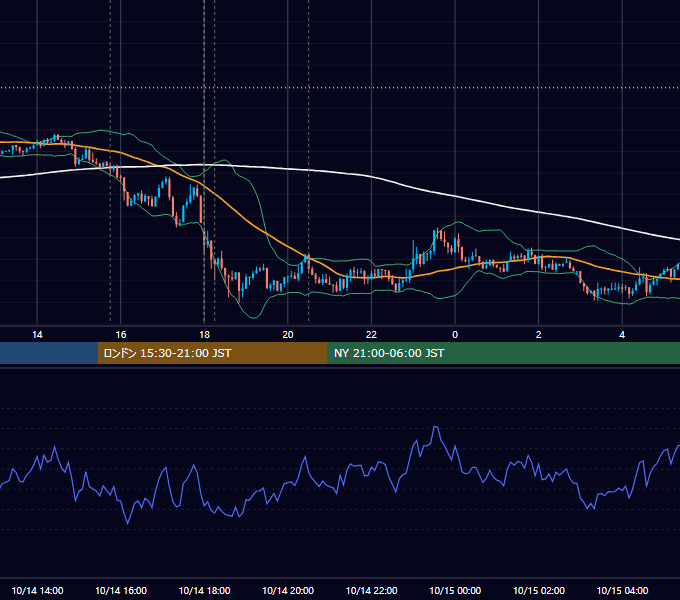The height and width of the screenshot is (600, 680).
Task: Click the 10/15 02:00 time label
Action: [x=539, y=590]
